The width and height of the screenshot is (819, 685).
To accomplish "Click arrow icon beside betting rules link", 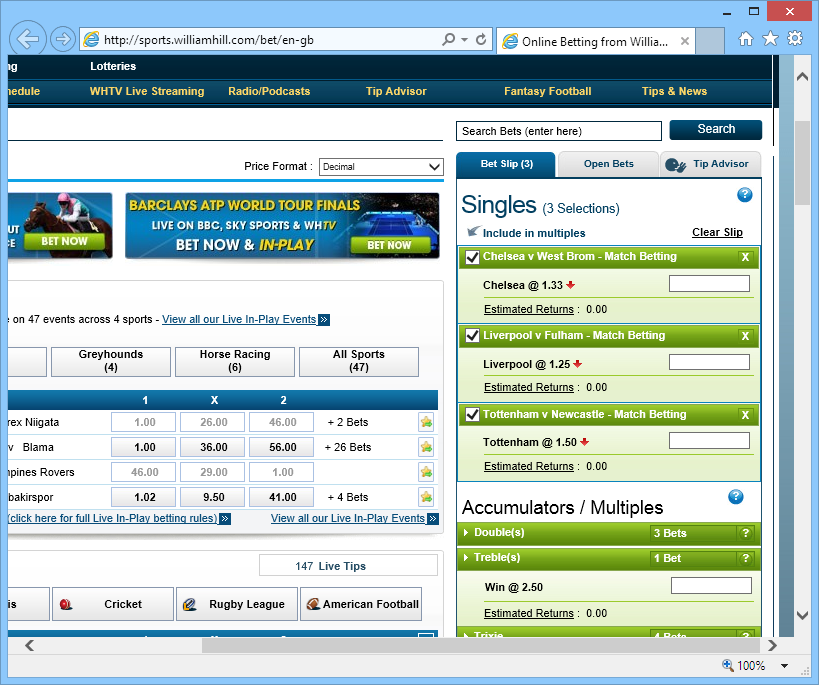I will coord(225,518).
